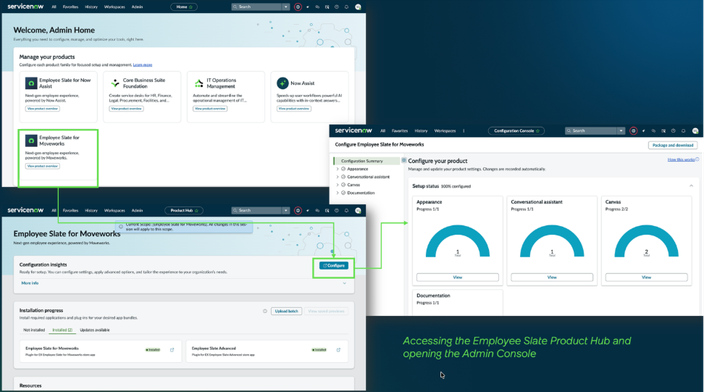Expand the Appearance tree node

click(338, 169)
